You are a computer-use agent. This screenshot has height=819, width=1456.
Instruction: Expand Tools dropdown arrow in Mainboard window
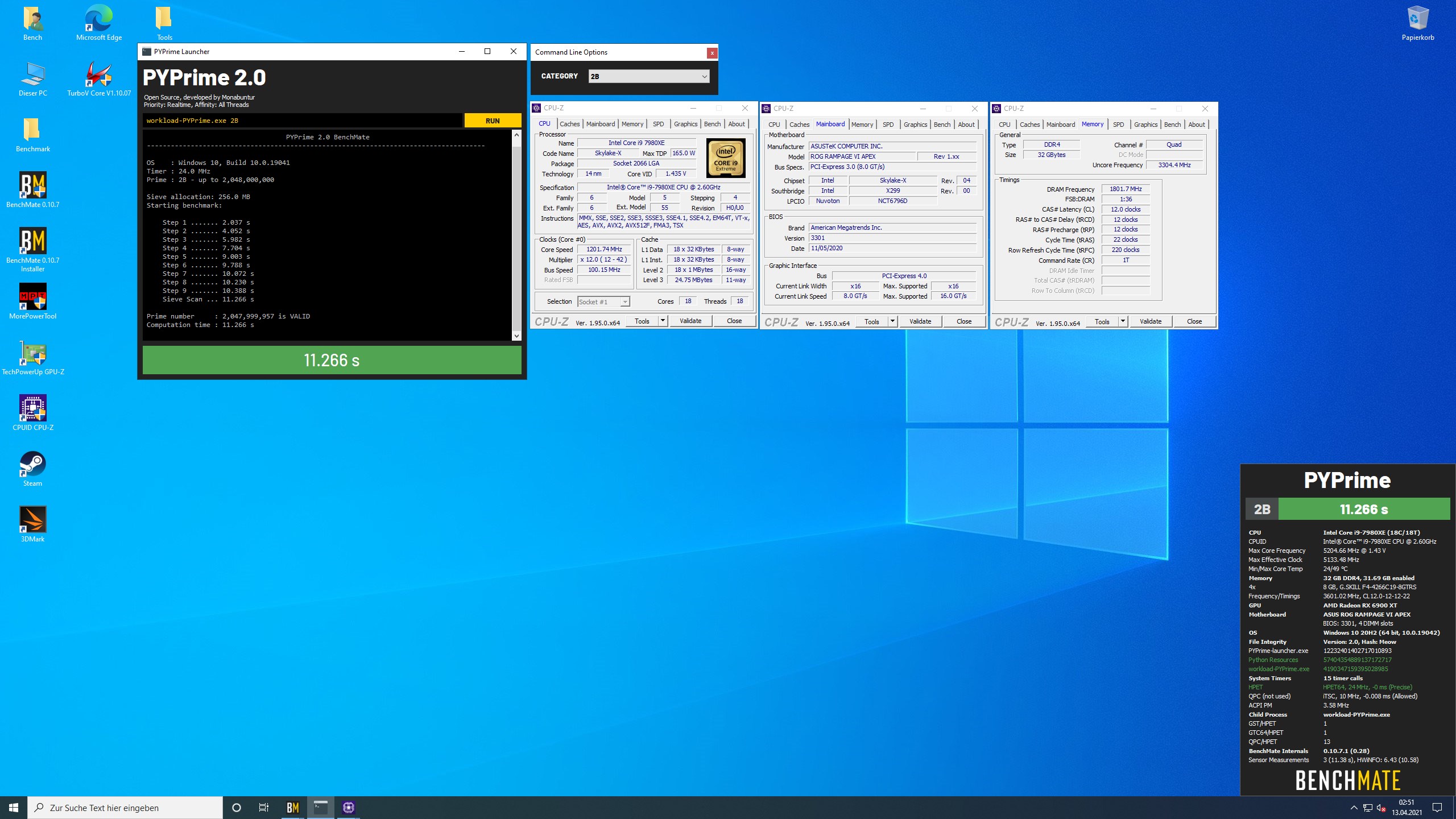(x=892, y=321)
